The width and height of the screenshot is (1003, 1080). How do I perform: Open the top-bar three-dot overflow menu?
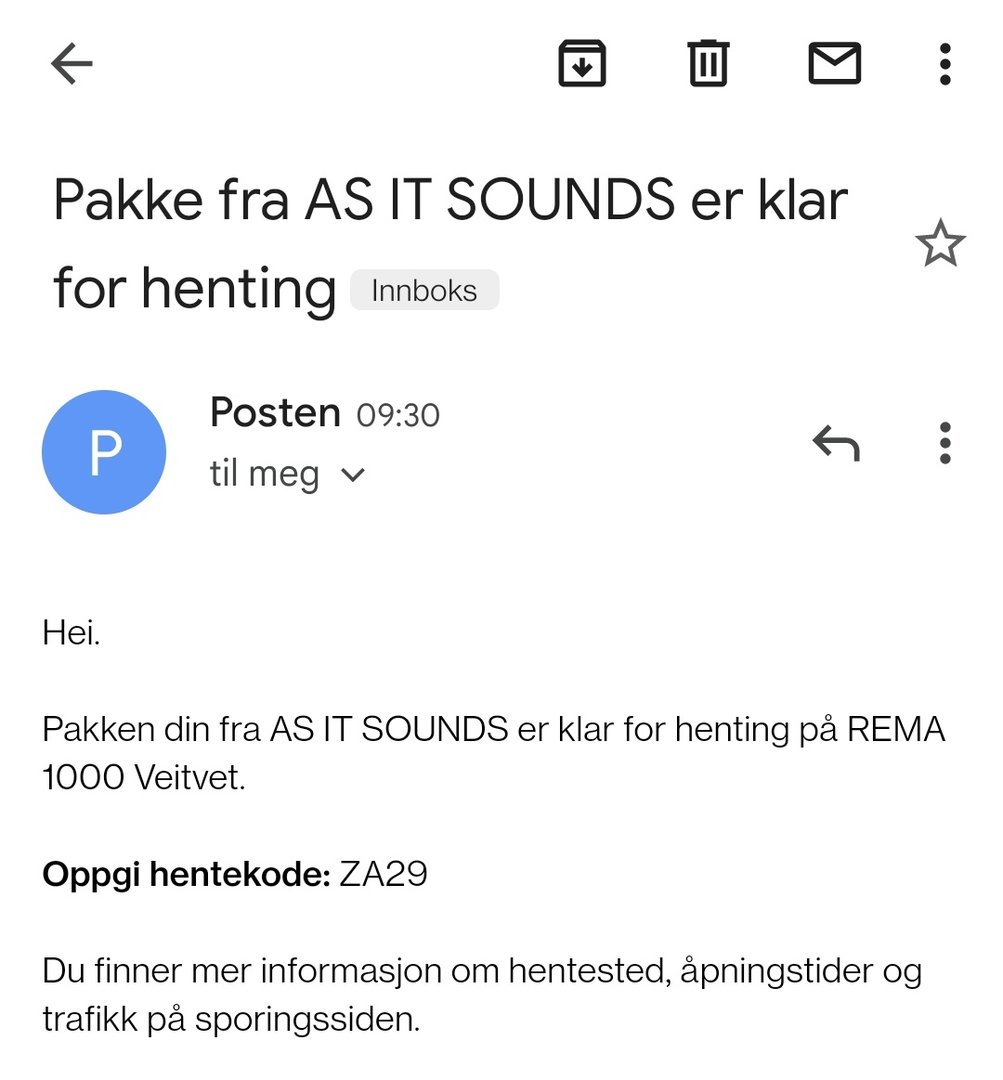(x=944, y=65)
